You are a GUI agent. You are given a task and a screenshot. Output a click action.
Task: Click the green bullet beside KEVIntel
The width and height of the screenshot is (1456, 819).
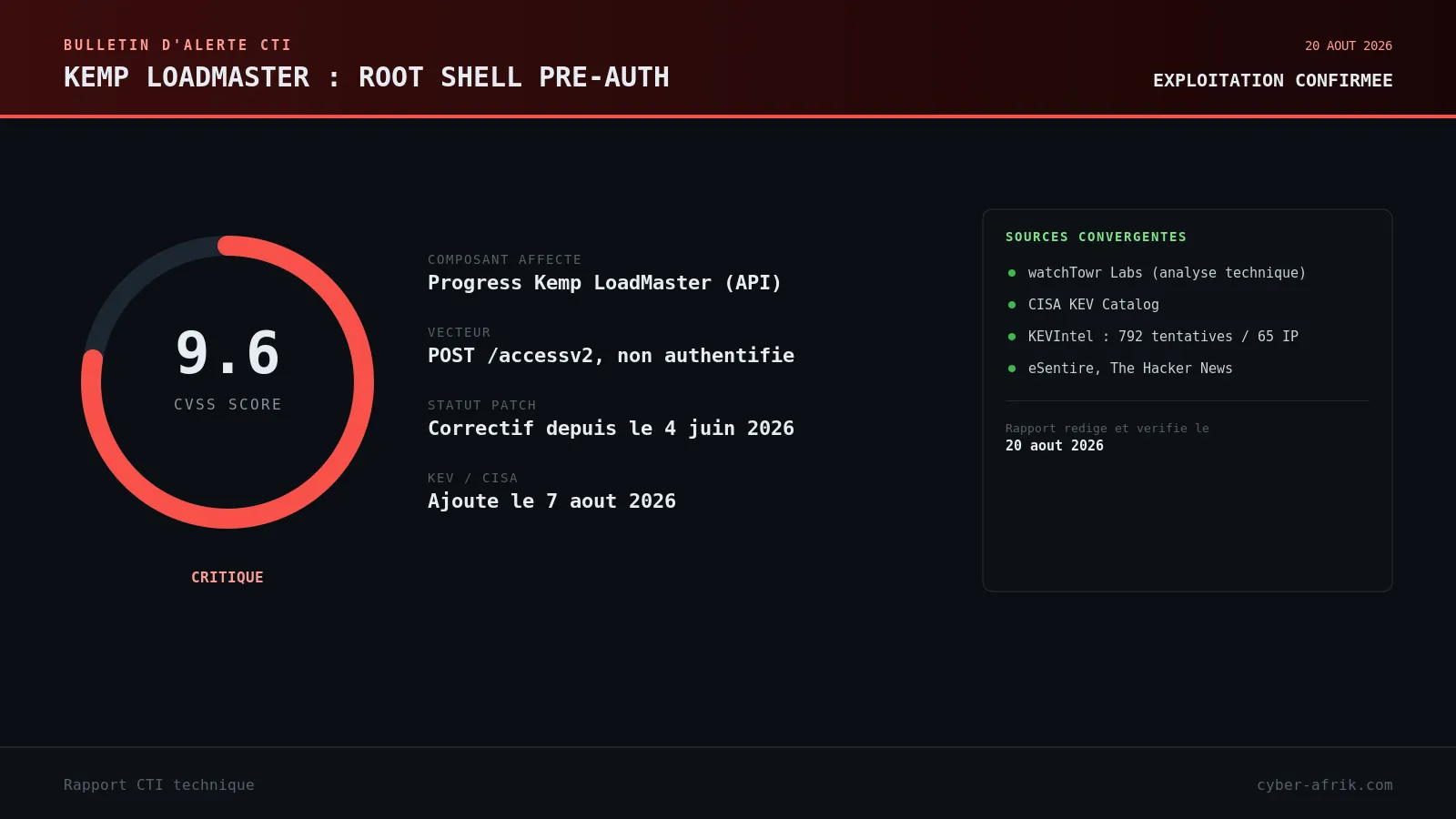click(1012, 337)
